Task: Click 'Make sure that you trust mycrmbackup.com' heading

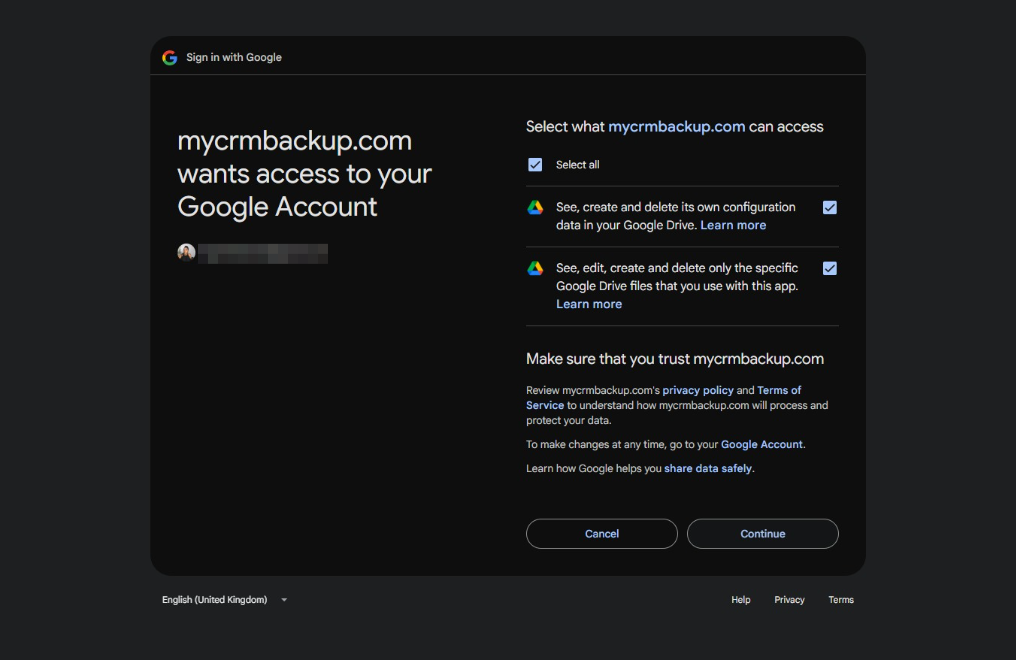Action: coord(675,359)
